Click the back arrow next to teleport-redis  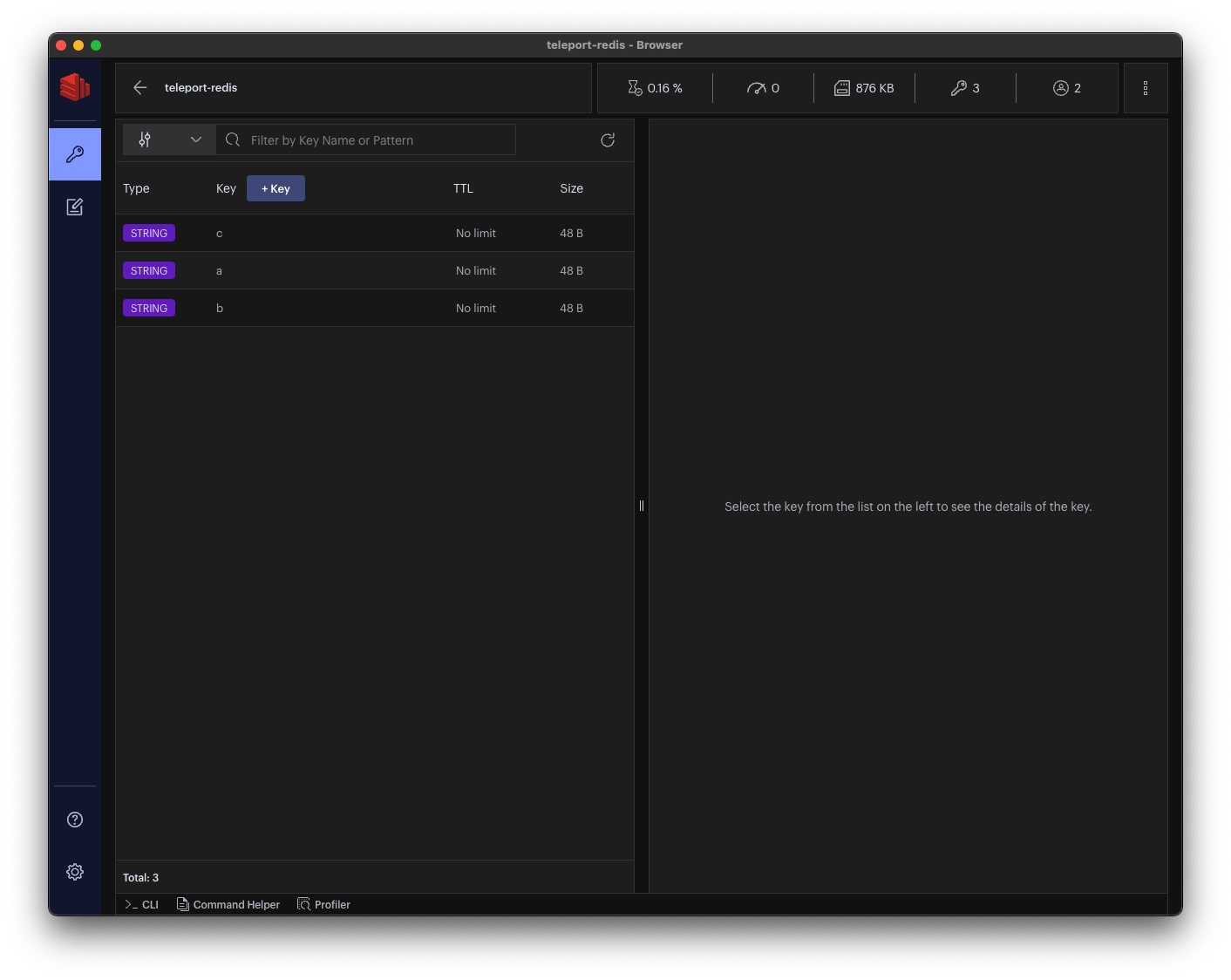tap(139, 87)
